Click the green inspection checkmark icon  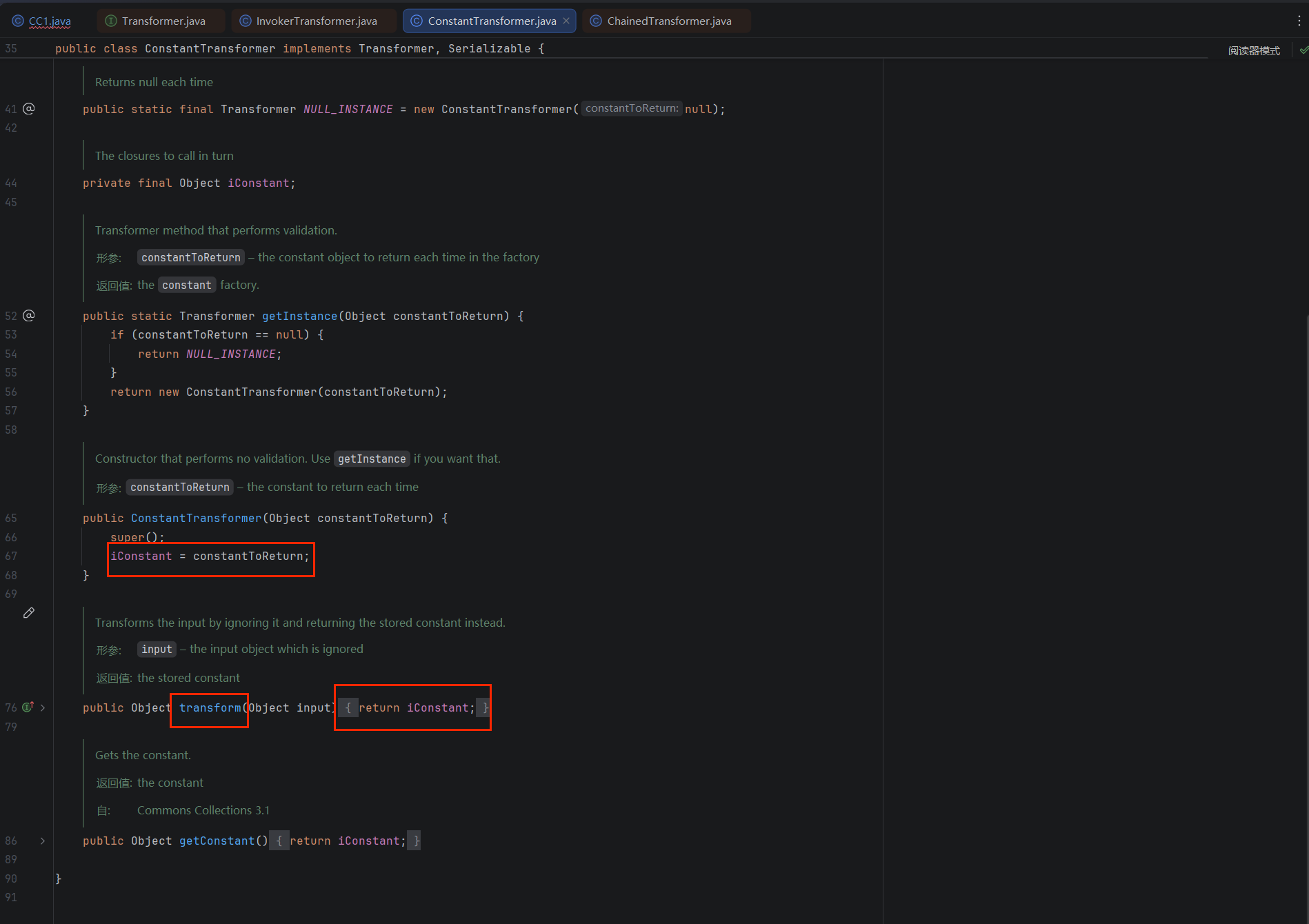click(1303, 50)
